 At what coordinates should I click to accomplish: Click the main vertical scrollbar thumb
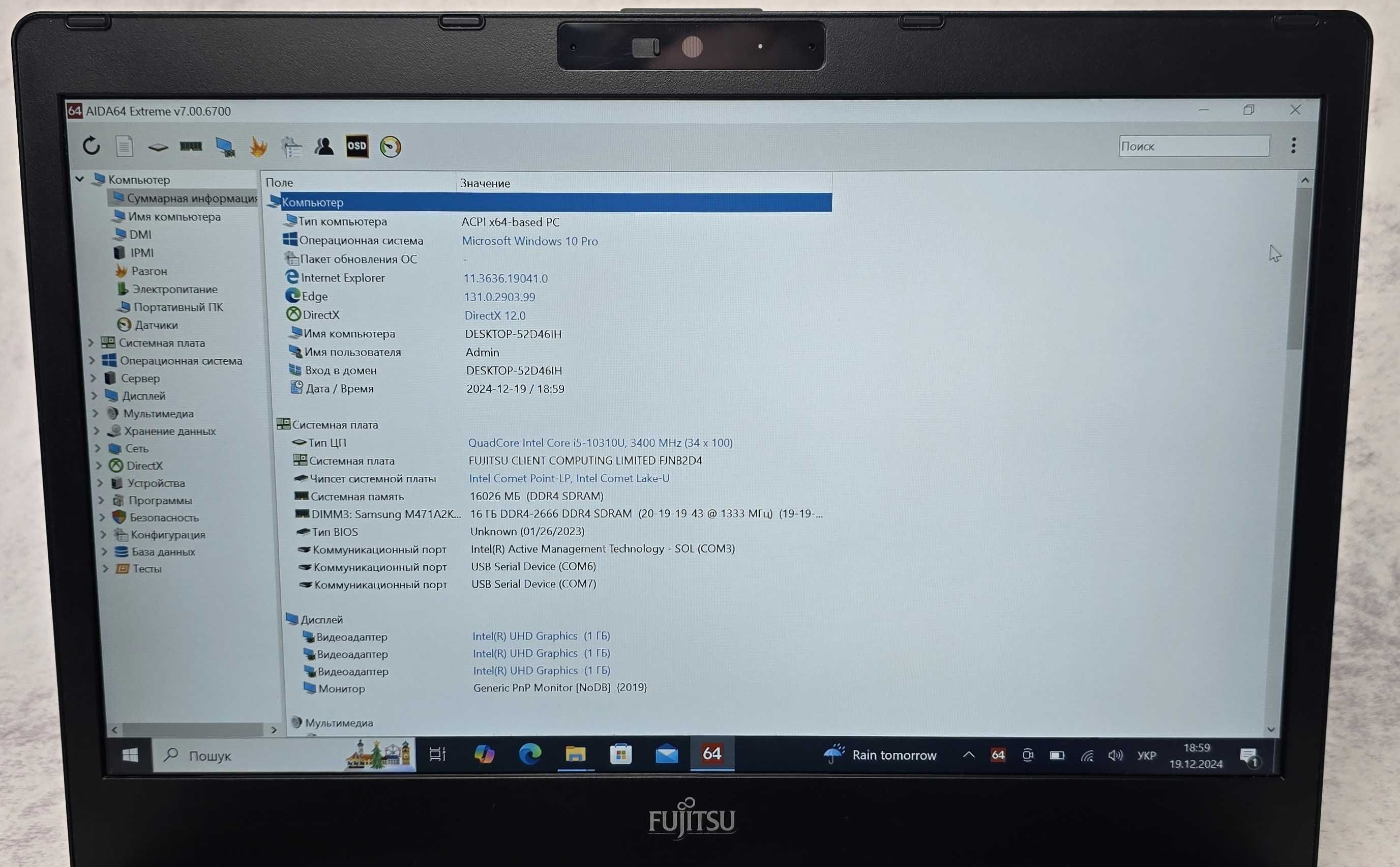tap(1295, 268)
